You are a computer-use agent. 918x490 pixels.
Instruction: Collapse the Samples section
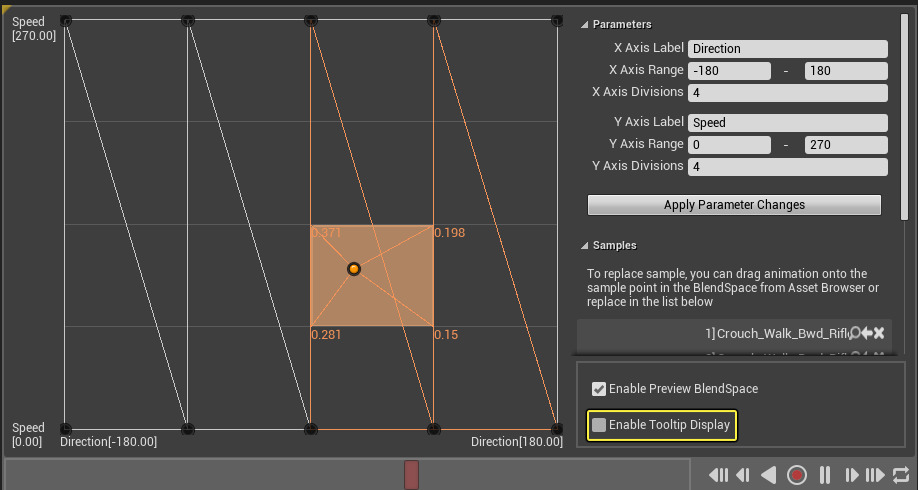pos(585,245)
